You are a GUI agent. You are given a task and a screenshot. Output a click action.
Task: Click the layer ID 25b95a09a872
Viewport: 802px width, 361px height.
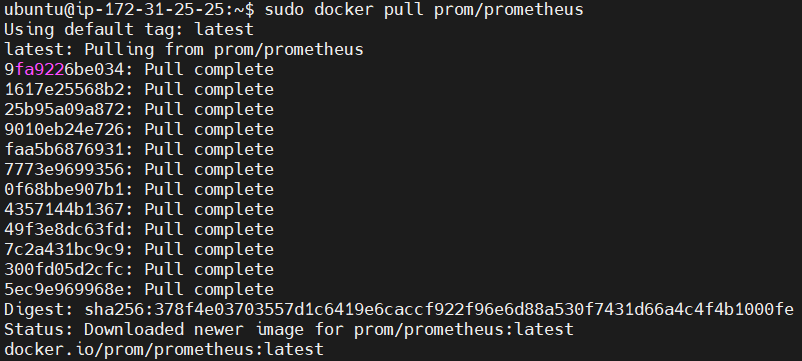click(x=64, y=109)
